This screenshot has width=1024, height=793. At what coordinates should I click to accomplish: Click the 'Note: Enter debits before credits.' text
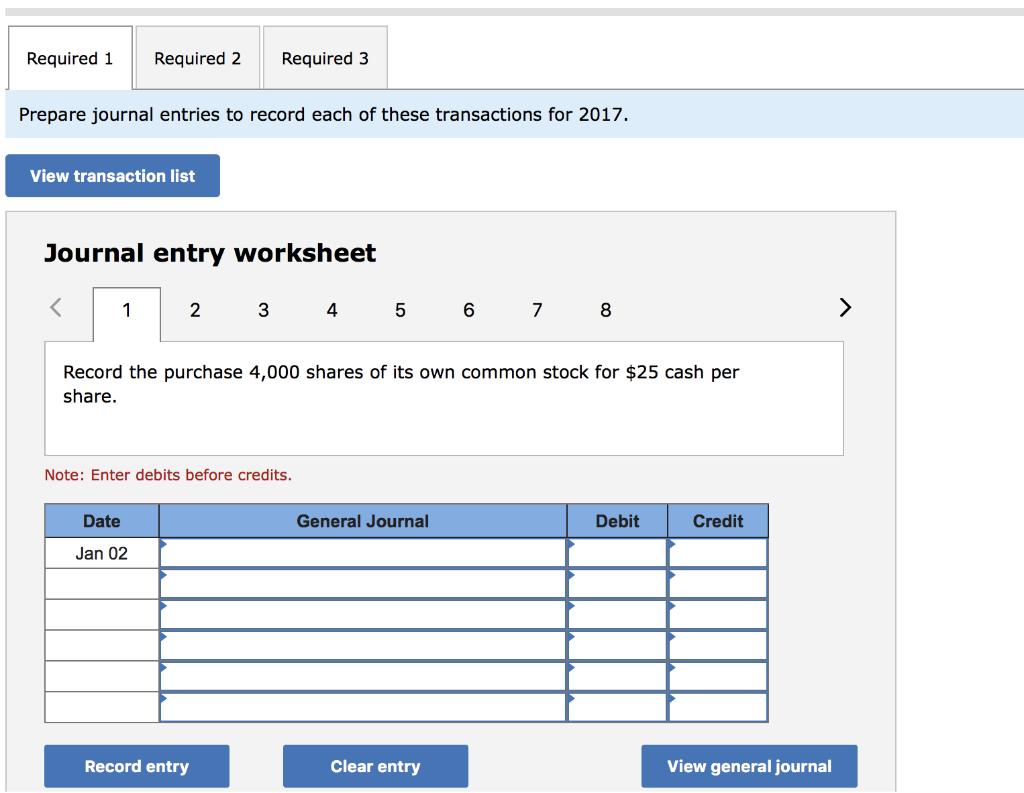pos(168,475)
